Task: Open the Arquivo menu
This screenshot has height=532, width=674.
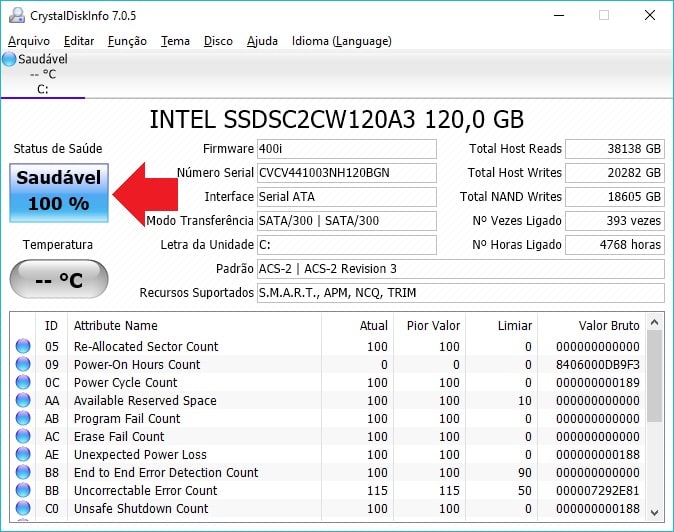Action: pyautogui.click(x=29, y=41)
